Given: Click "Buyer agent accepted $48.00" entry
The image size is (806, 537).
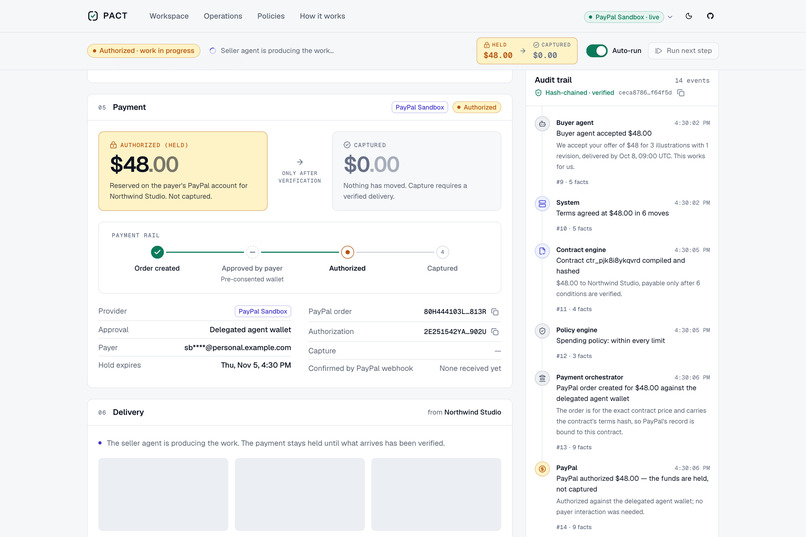Looking at the screenshot, I should 603,134.
